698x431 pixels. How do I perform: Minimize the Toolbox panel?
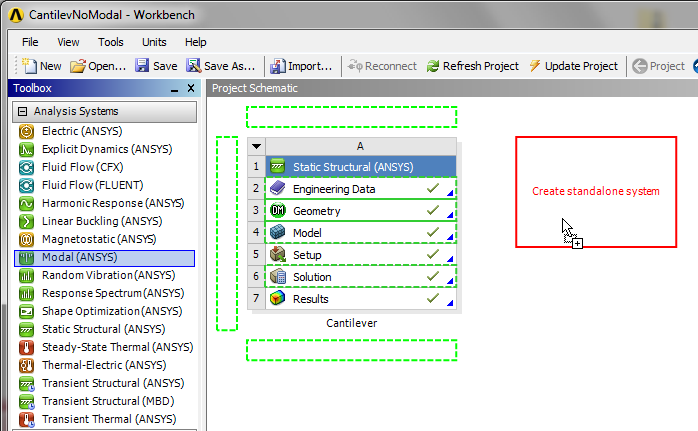(174, 89)
